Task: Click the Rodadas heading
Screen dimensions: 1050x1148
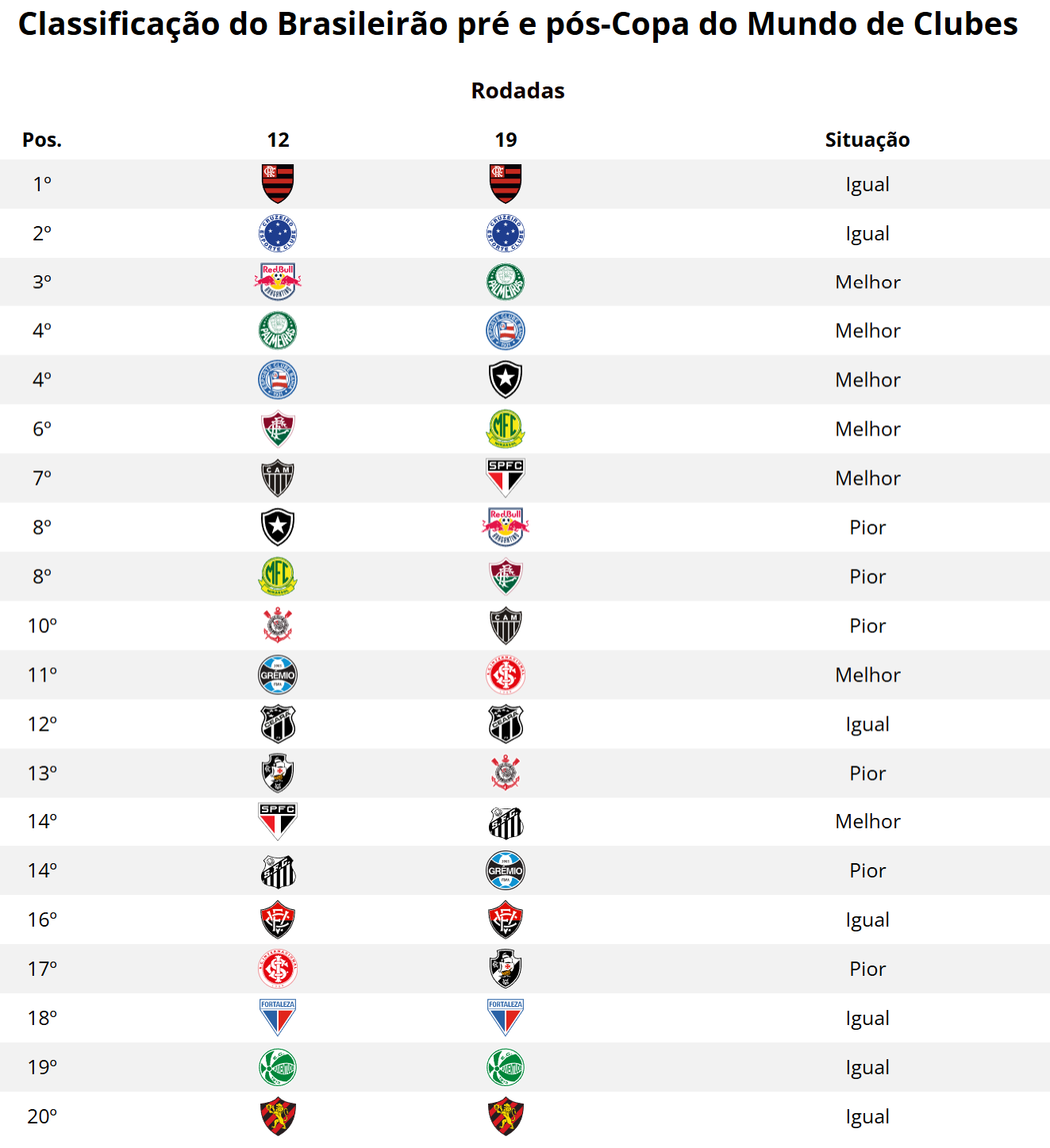Action: pyautogui.click(x=517, y=91)
